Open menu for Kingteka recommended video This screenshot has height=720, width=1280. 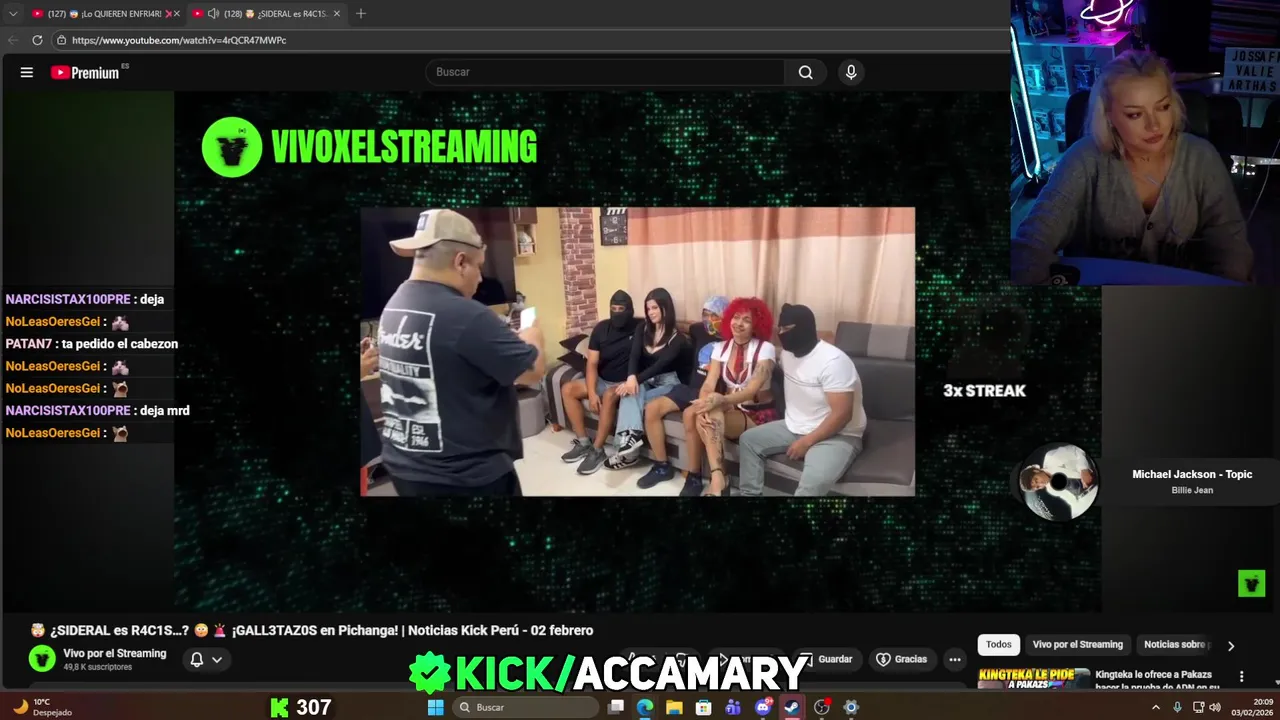coord(1241,676)
